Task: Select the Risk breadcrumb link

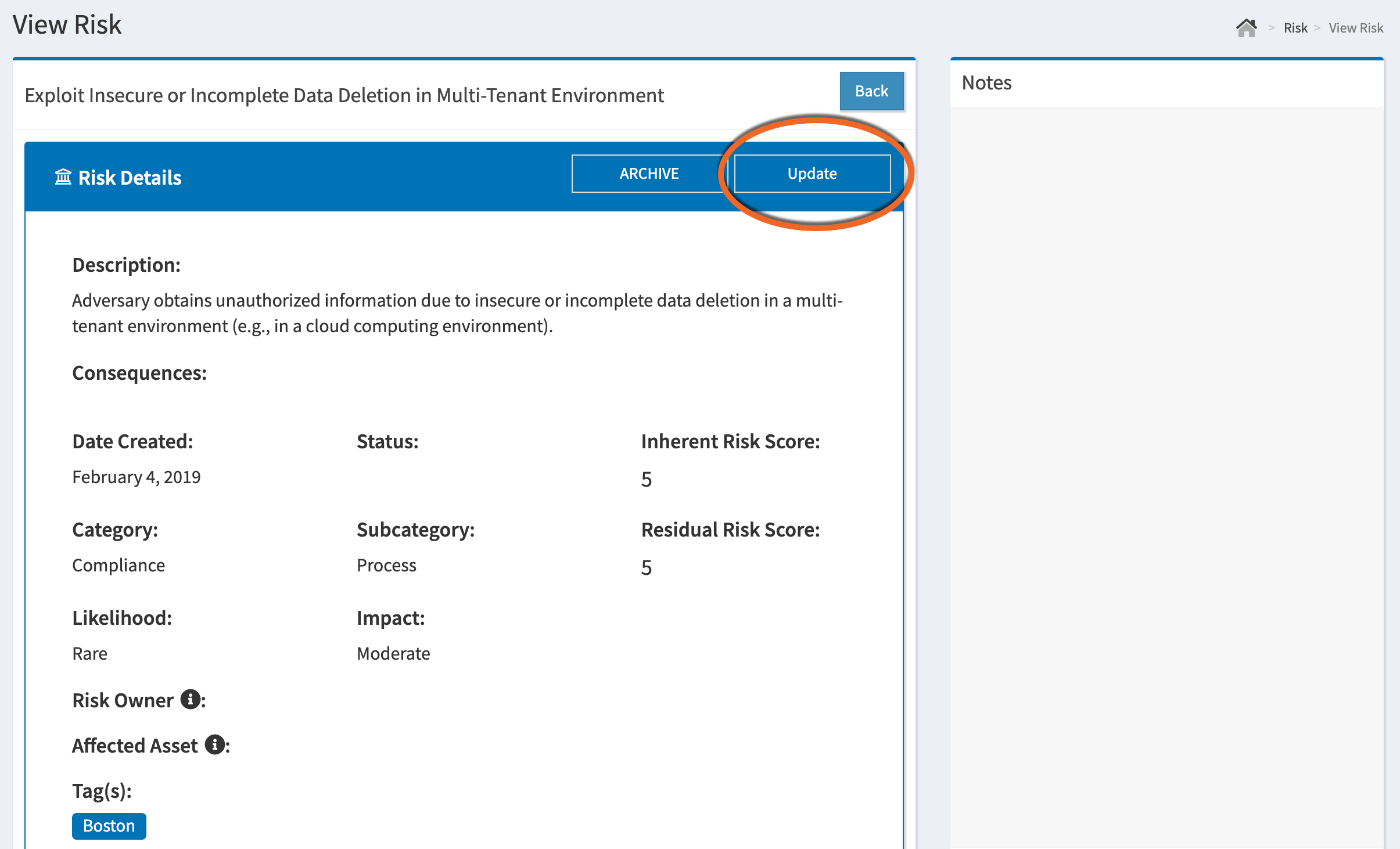Action: pos(1295,27)
